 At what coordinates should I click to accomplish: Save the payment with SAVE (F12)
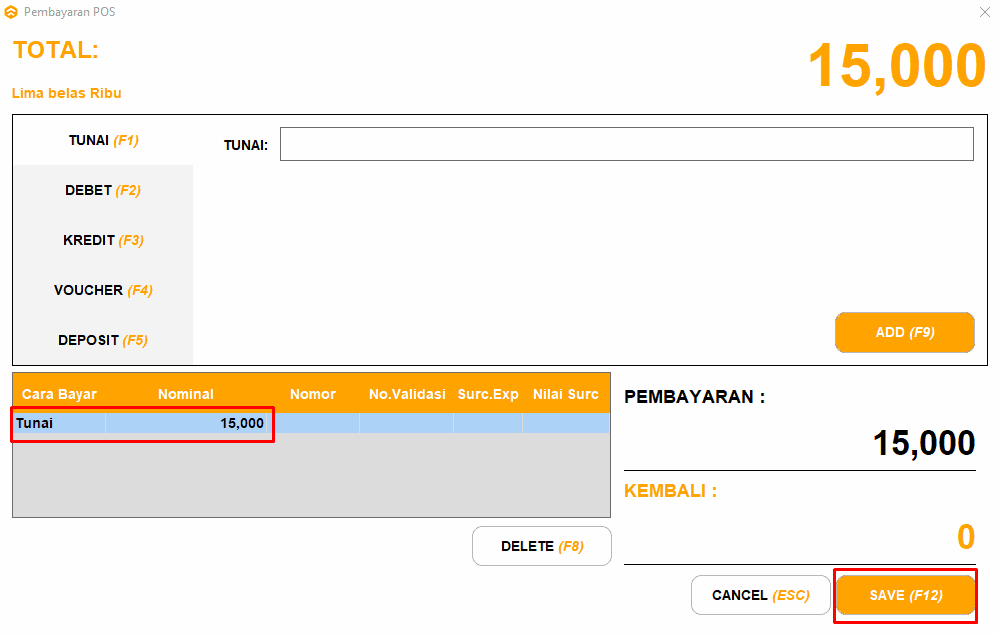tap(905, 595)
